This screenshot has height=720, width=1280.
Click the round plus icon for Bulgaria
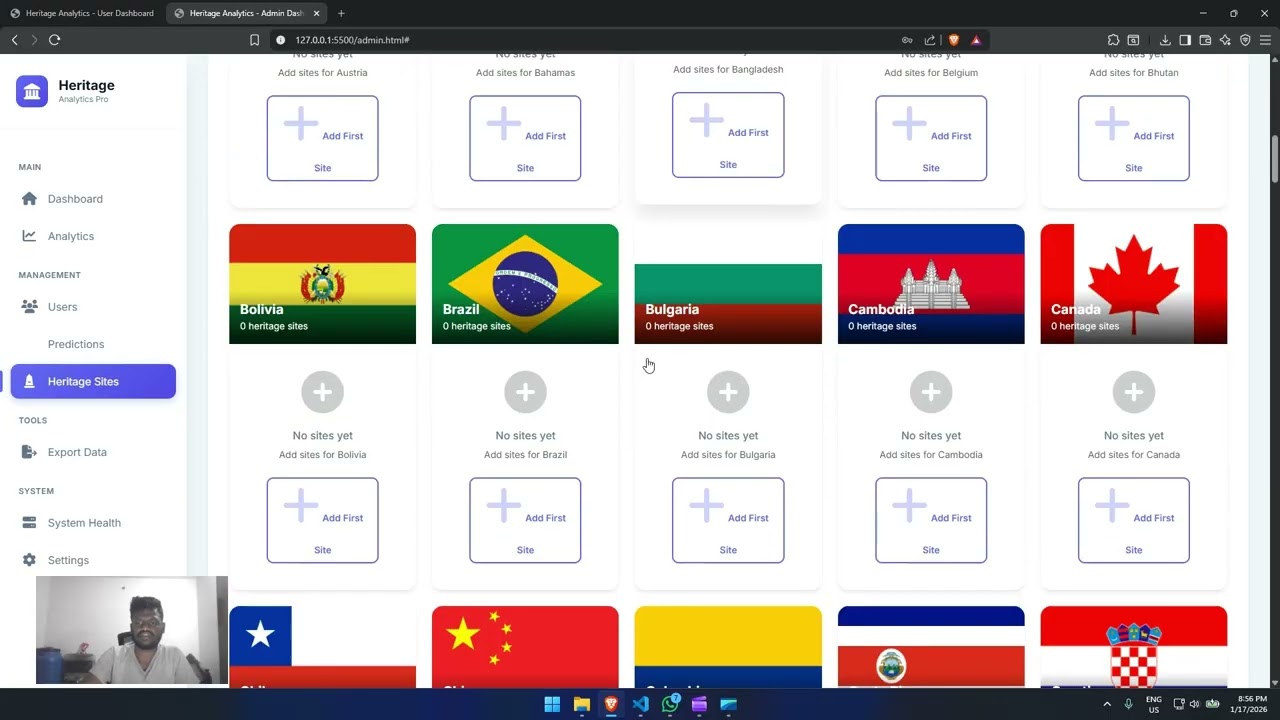click(728, 393)
